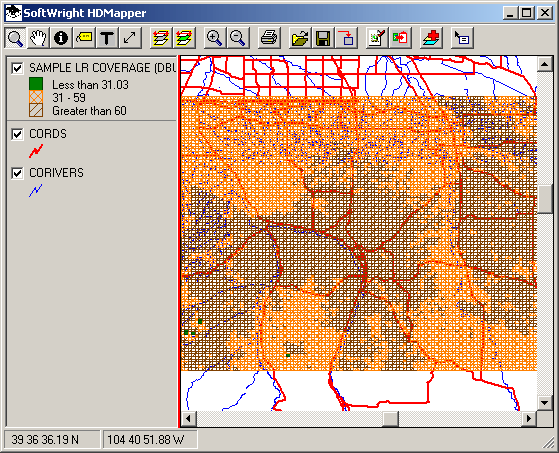The height and width of the screenshot is (453, 559).
Task: Click the horizontal scrollbar right arrow
Action: tap(529, 419)
